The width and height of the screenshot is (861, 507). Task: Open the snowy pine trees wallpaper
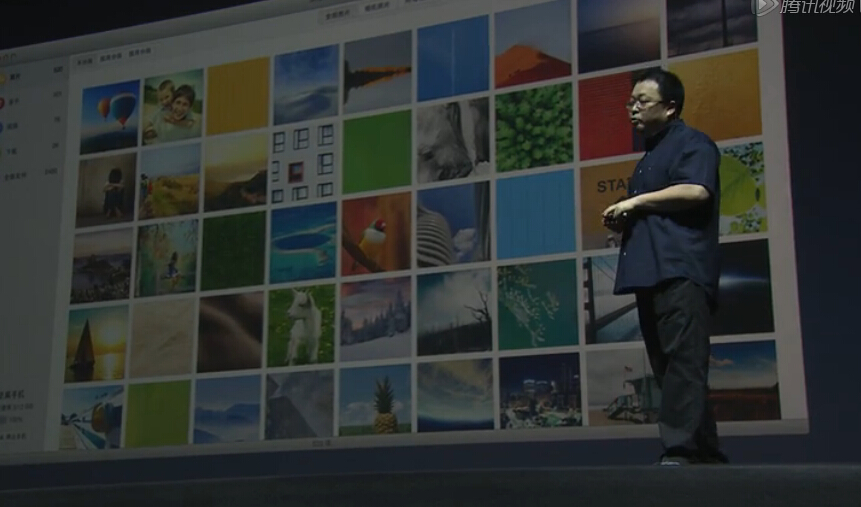[375, 317]
